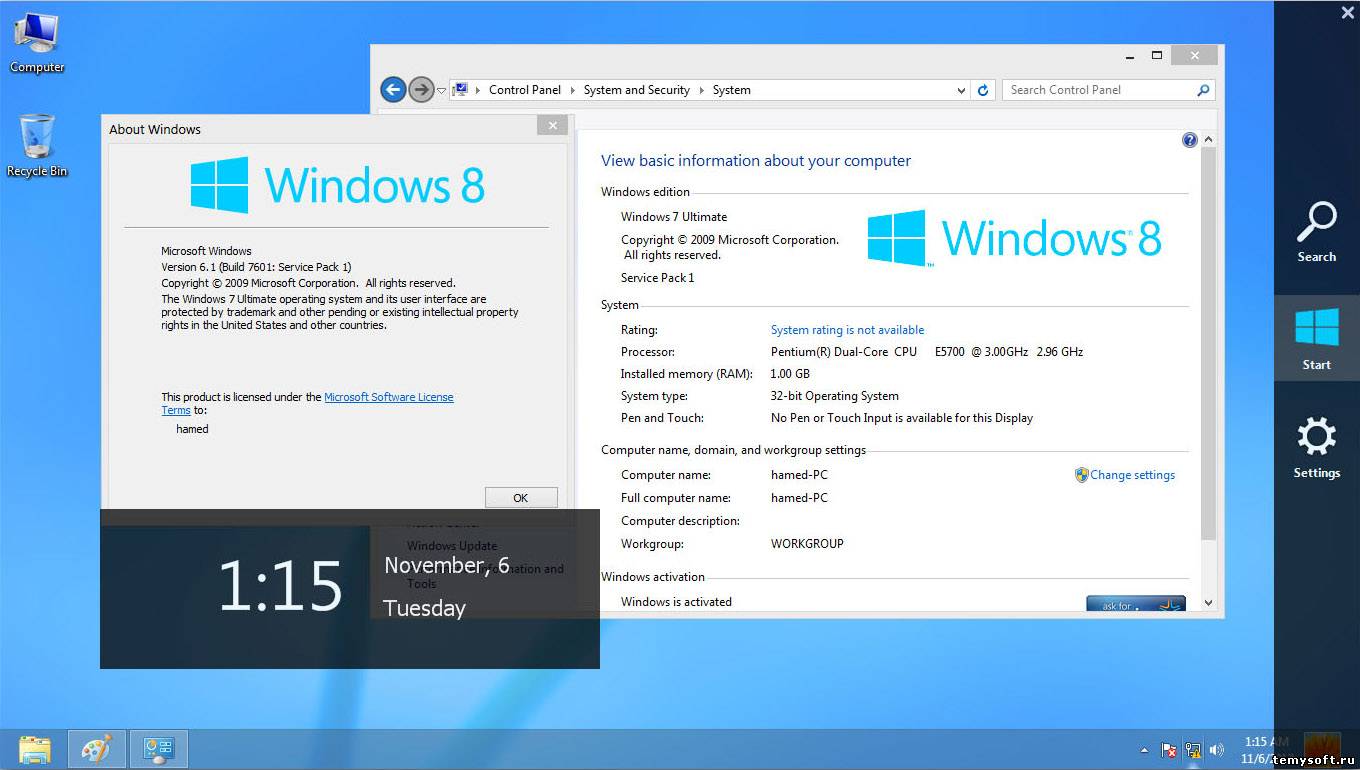1360x770 pixels.
Task: Click the ask for genuine badge
Action: point(1135,604)
